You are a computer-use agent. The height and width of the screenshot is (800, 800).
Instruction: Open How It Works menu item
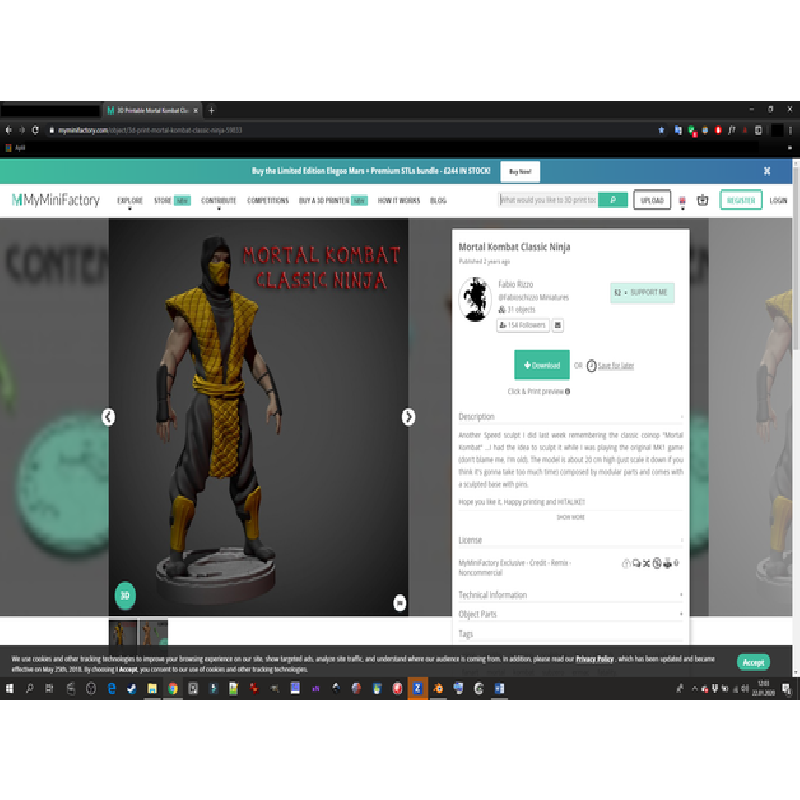pos(398,201)
